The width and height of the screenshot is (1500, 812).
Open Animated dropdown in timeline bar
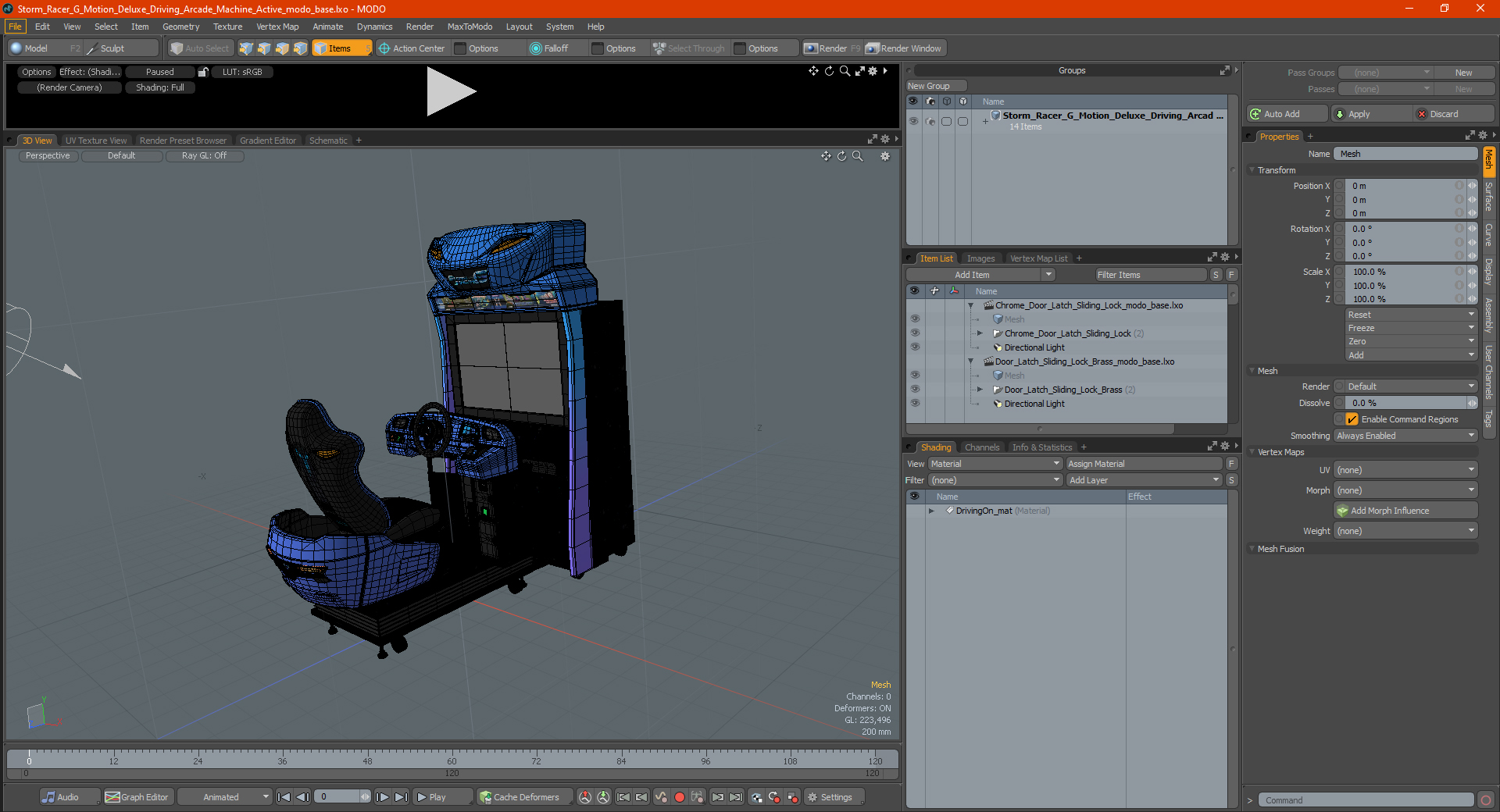(x=224, y=797)
